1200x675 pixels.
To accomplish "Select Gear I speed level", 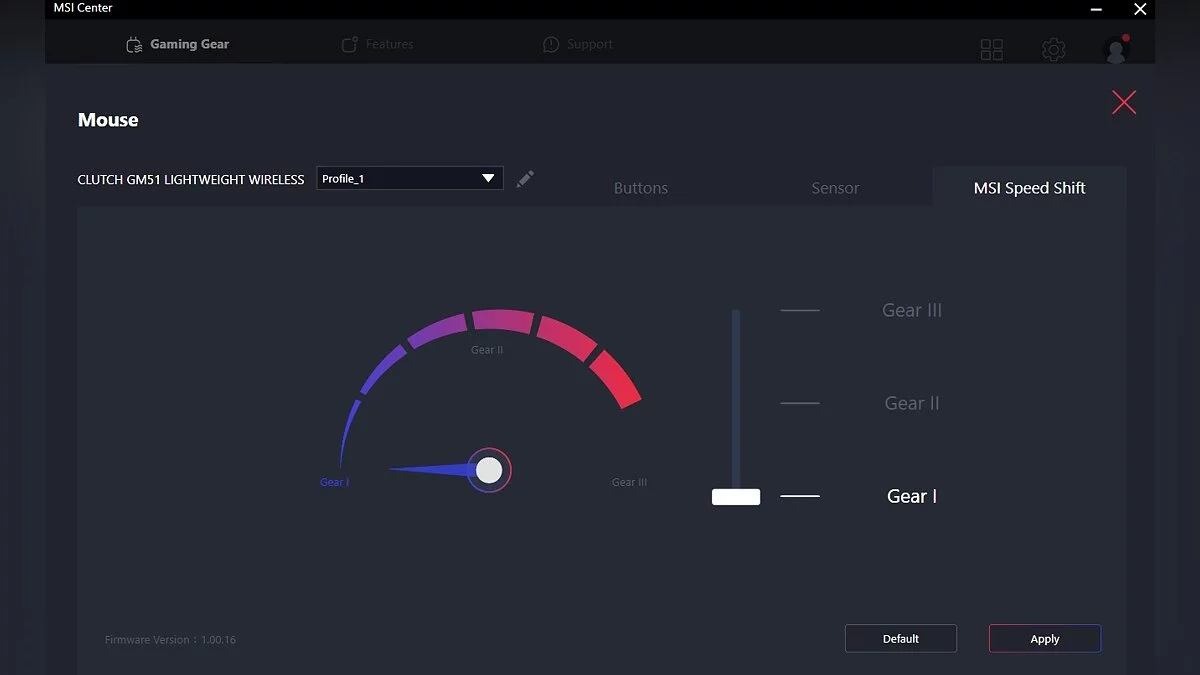I will [911, 496].
